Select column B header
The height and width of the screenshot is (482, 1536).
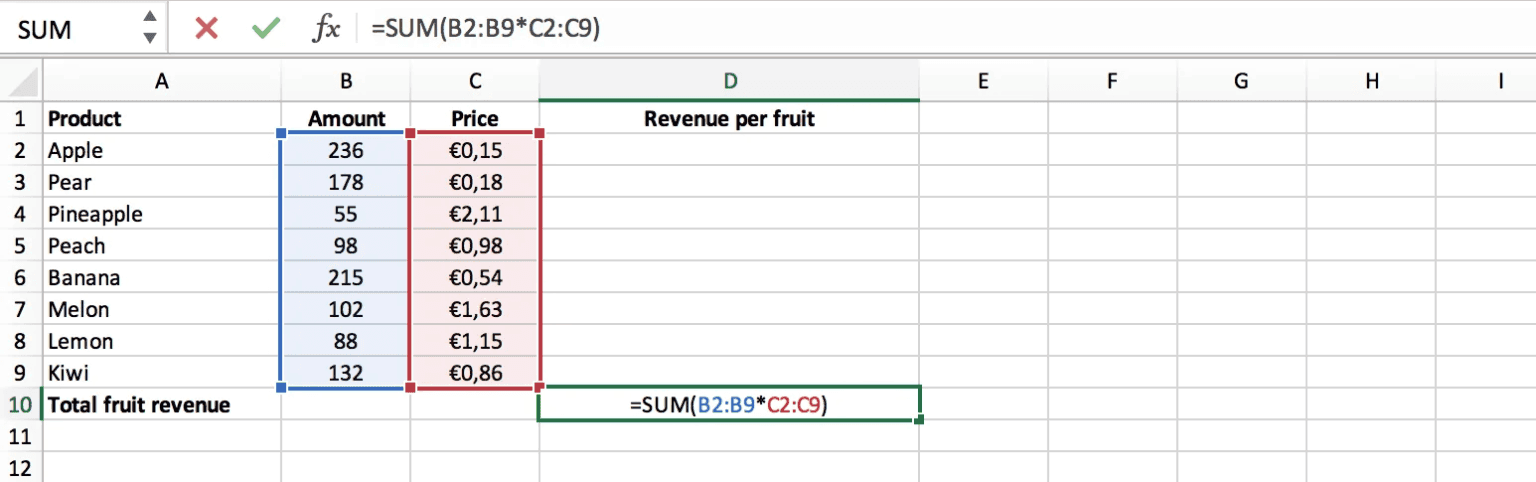[x=346, y=82]
